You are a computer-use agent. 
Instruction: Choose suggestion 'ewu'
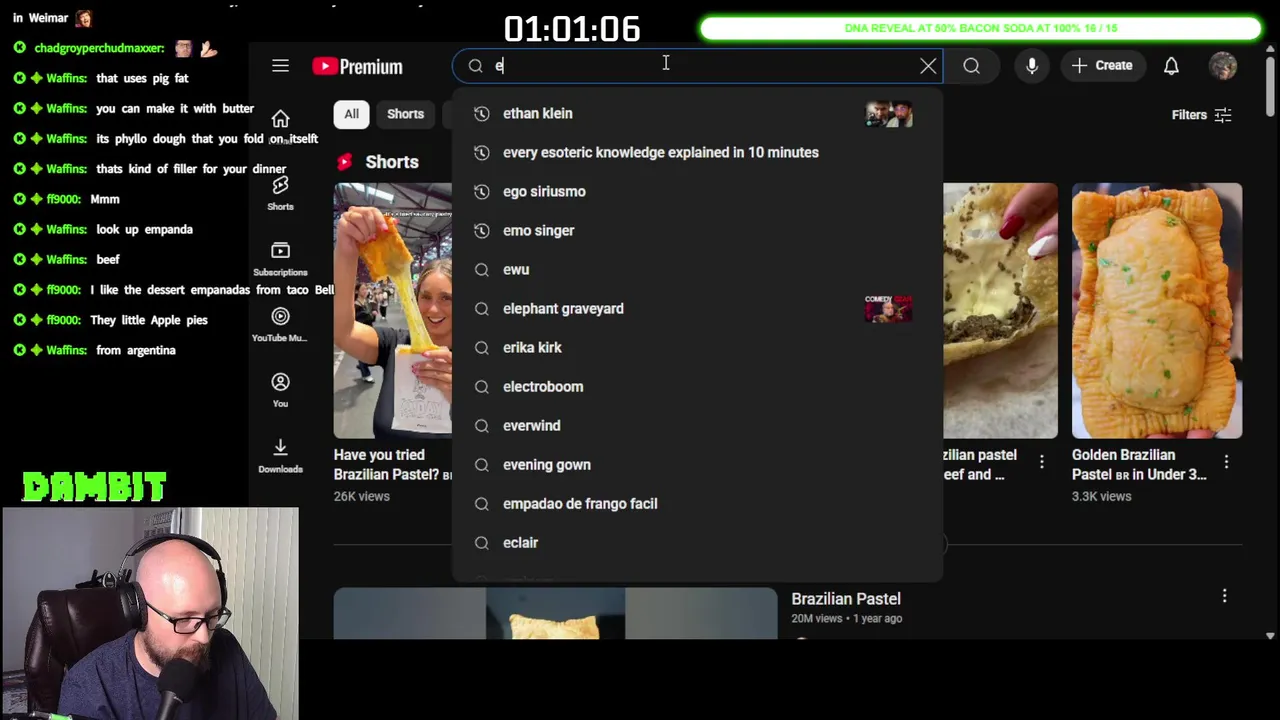697,270
